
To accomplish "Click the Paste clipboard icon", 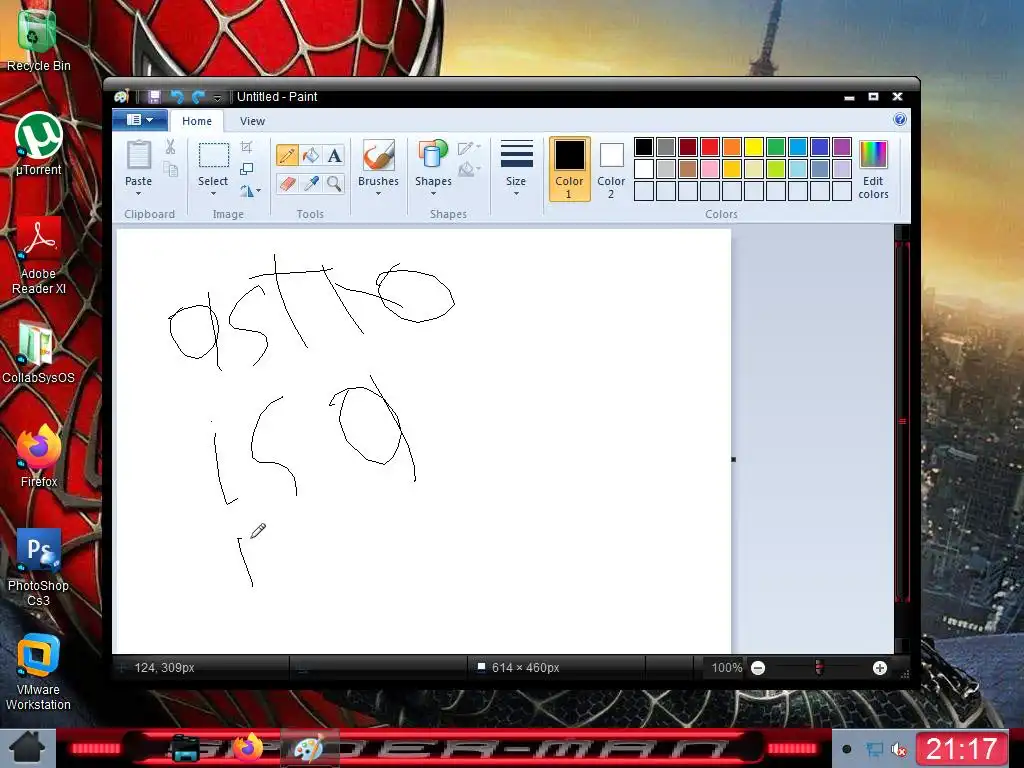I will (138, 155).
